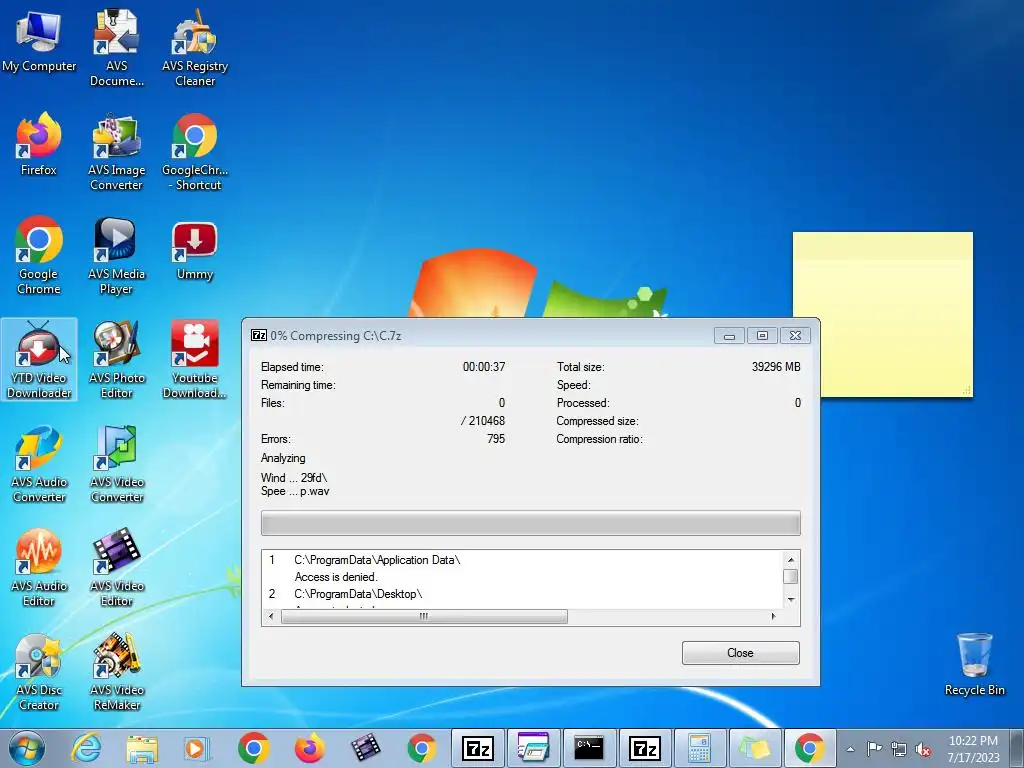
Task: Select the AVS Video ReMaker icon
Action: tap(116, 672)
